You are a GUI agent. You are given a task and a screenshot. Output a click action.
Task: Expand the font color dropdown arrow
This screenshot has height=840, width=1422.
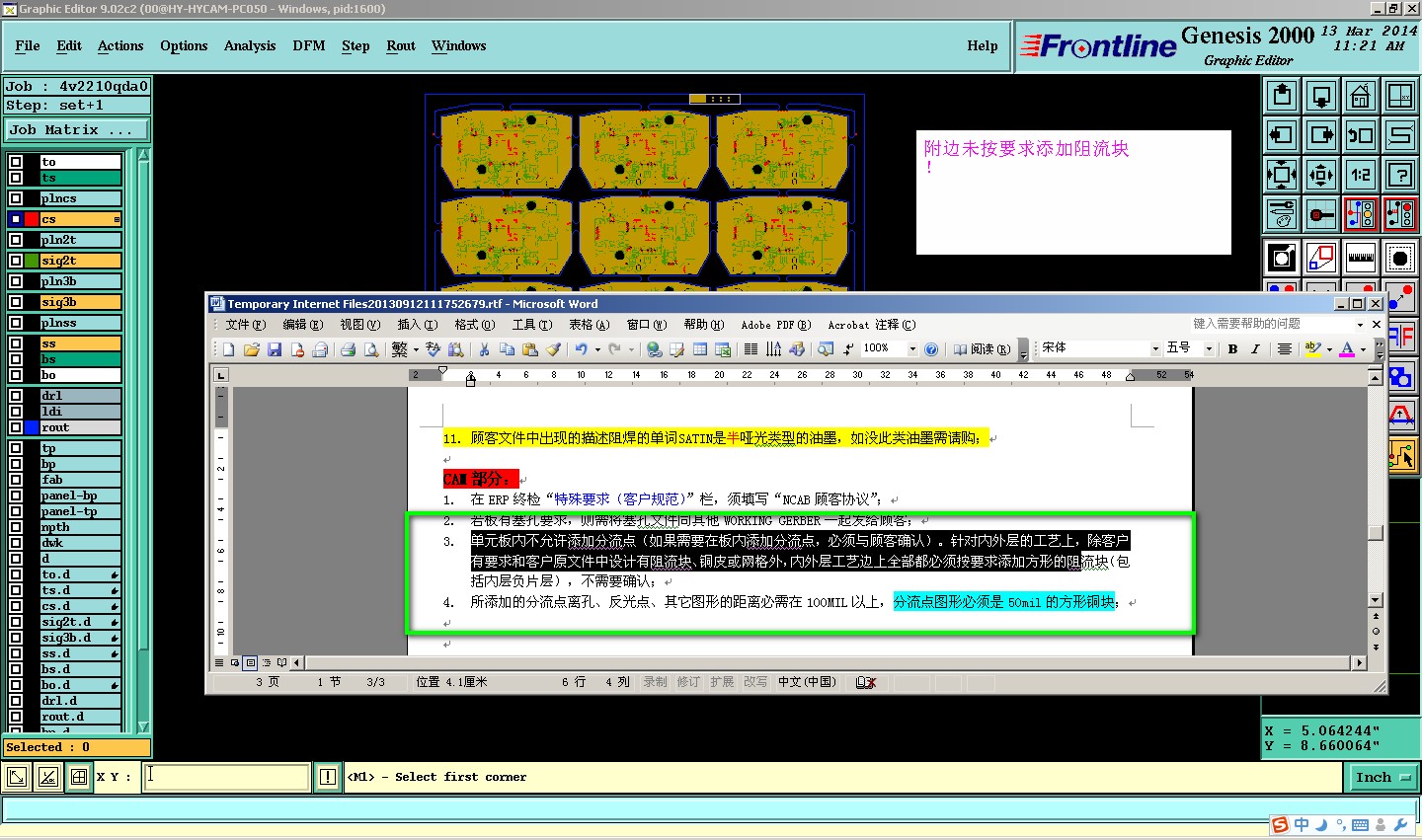click(1364, 349)
